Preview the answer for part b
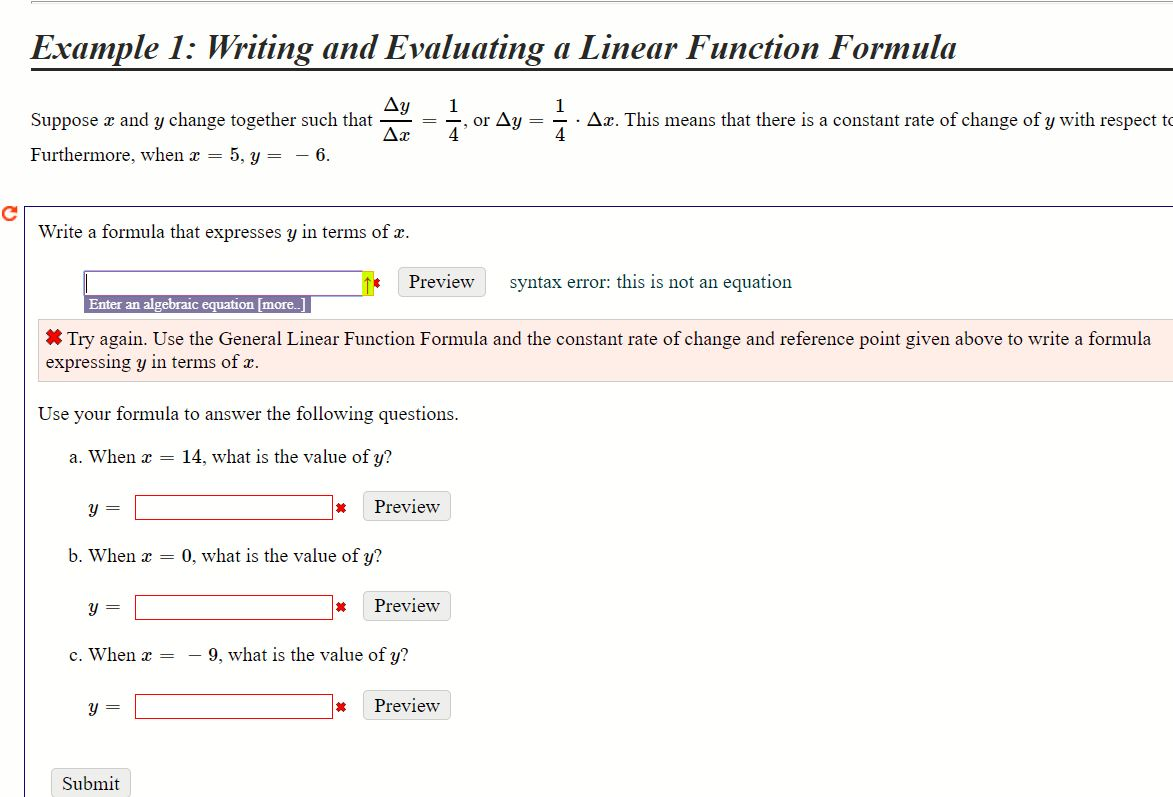The height and width of the screenshot is (797, 1173). (407, 606)
